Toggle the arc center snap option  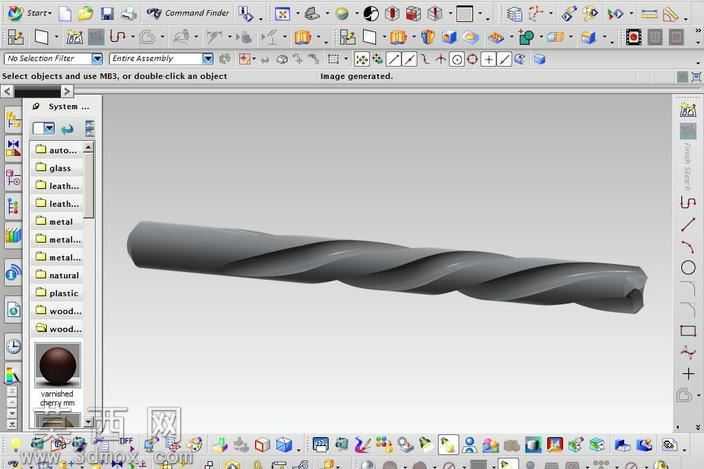tap(457, 59)
